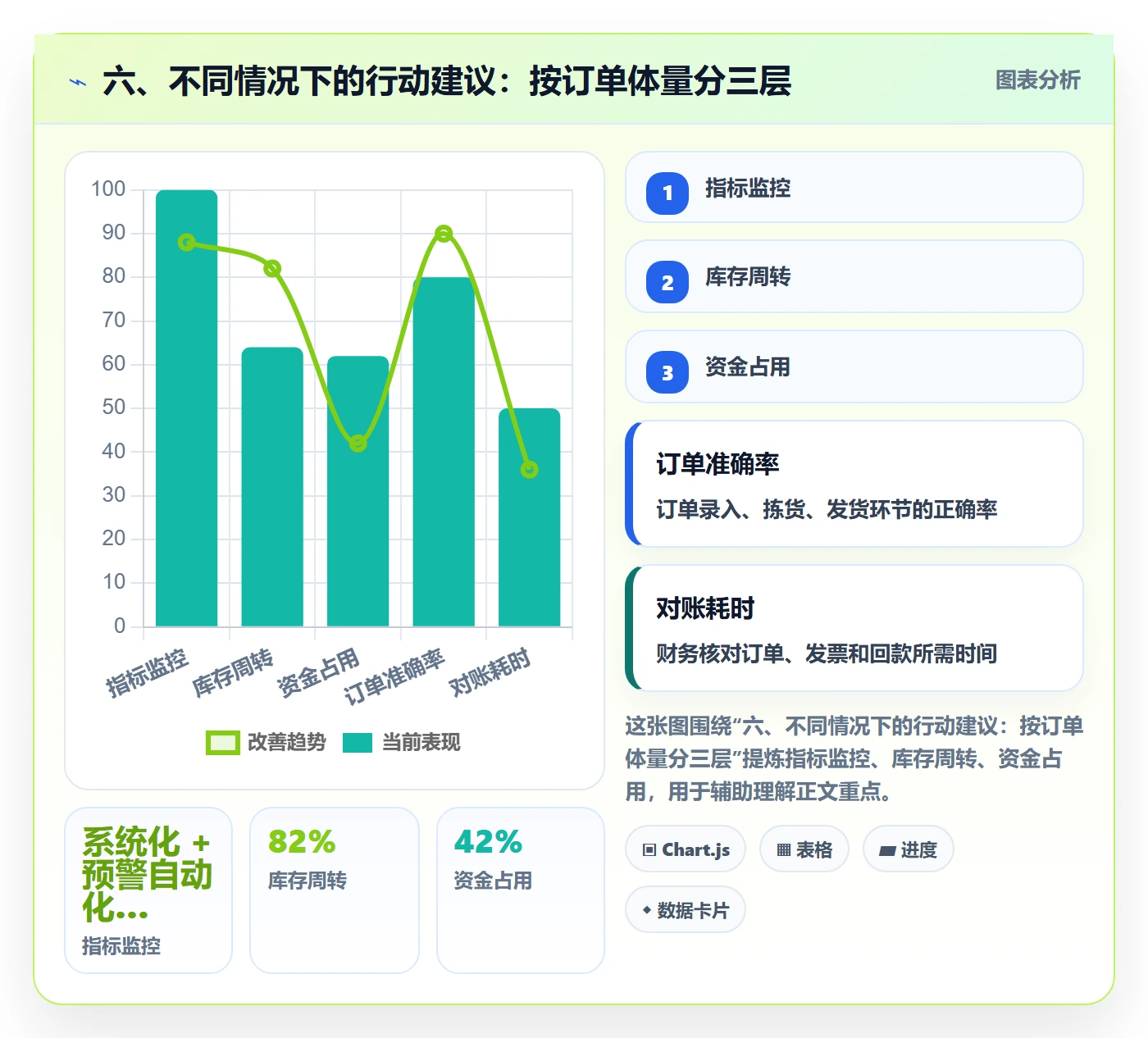Click the 改善趋势 legend label

click(x=287, y=743)
